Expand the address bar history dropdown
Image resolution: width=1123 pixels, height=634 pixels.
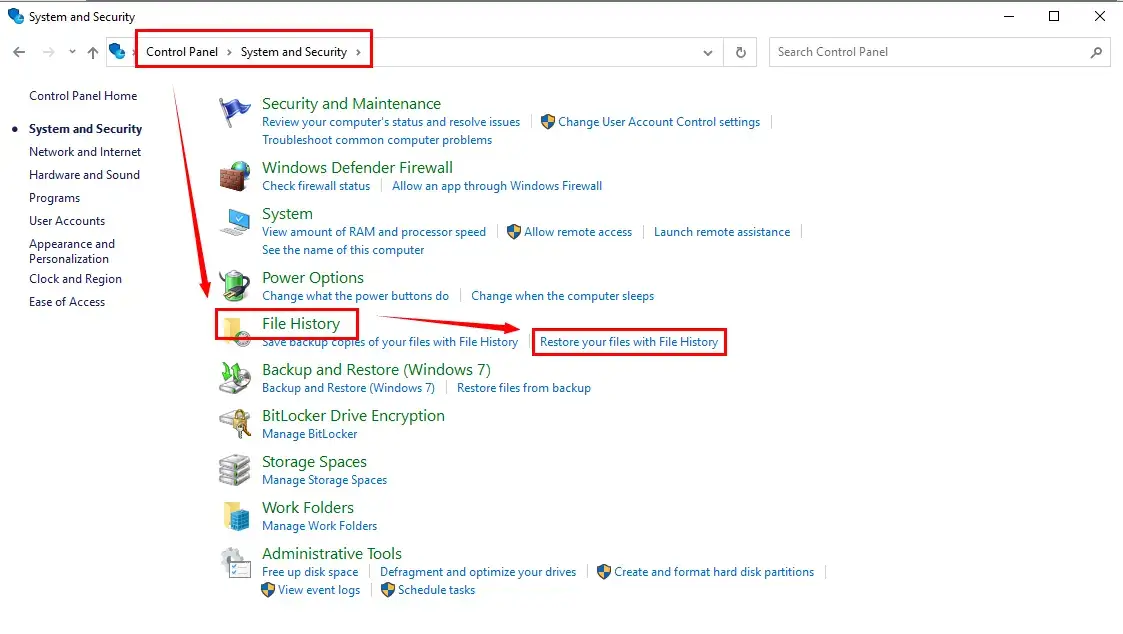coord(708,52)
